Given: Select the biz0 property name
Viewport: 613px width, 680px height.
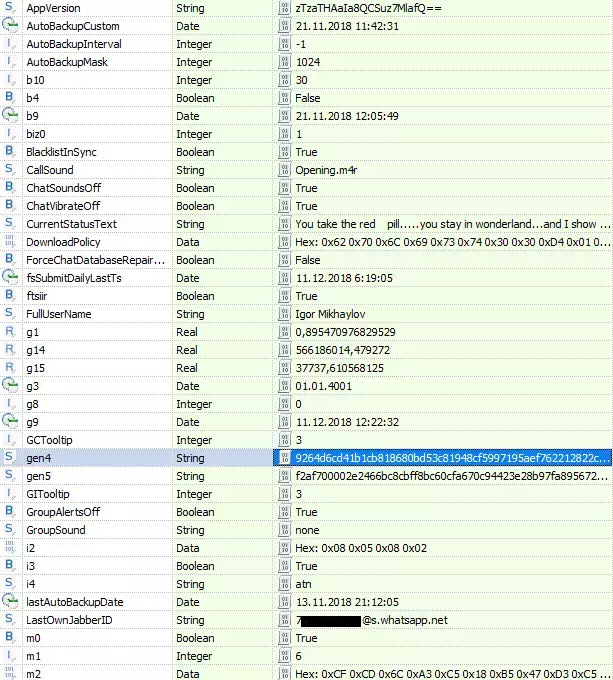Looking at the screenshot, I should (36, 134).
